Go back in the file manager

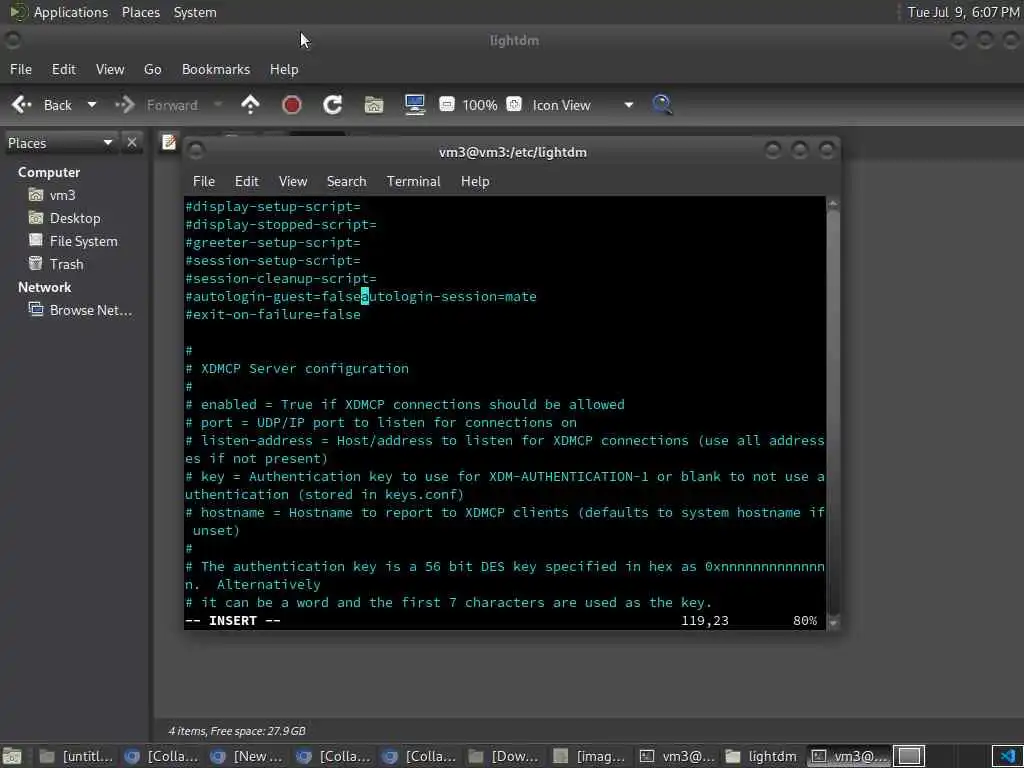(41, 105)
